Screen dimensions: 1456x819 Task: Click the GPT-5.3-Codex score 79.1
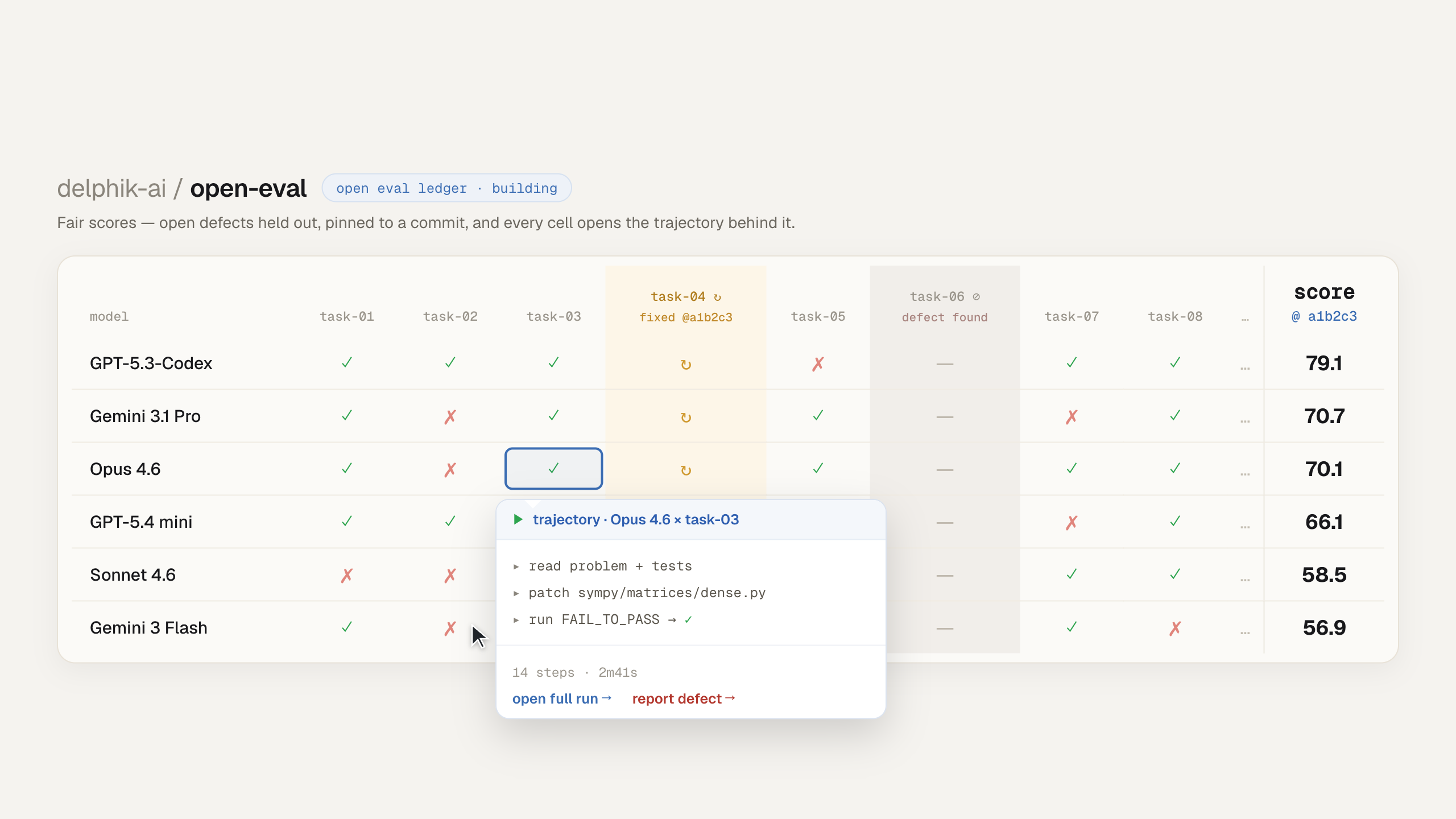click(x=1324, y=363)
